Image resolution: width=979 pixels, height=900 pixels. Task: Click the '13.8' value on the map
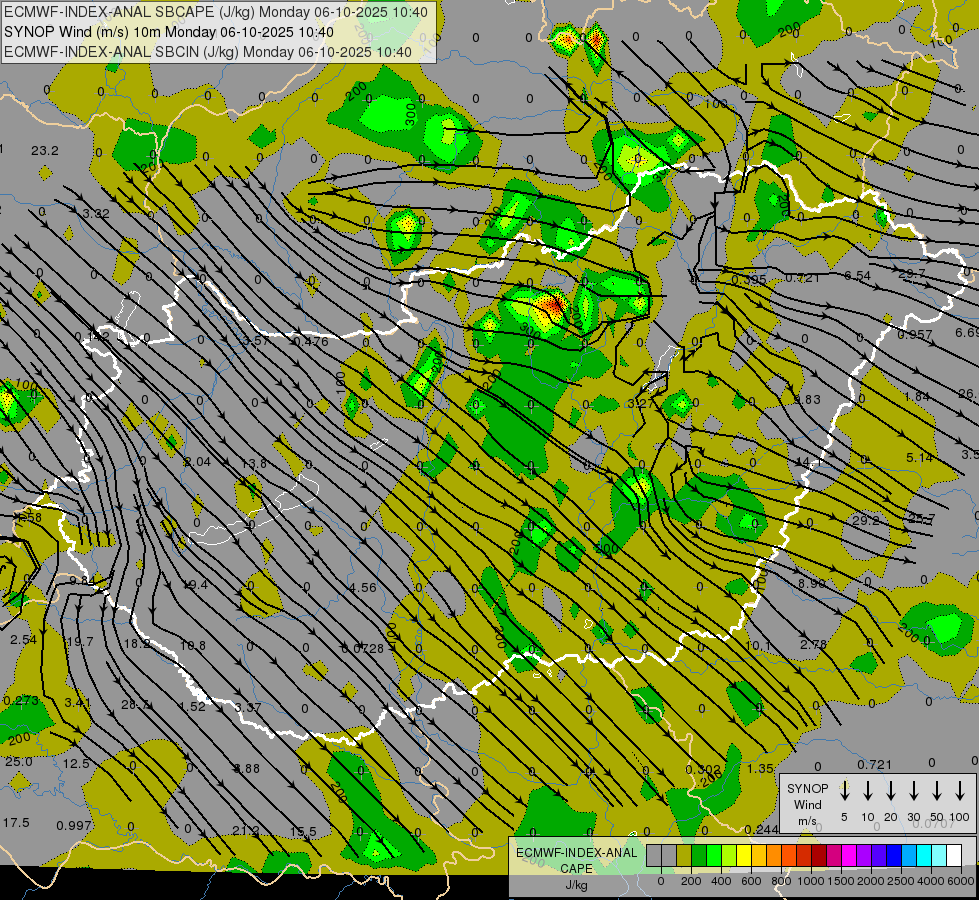point(253,463)
